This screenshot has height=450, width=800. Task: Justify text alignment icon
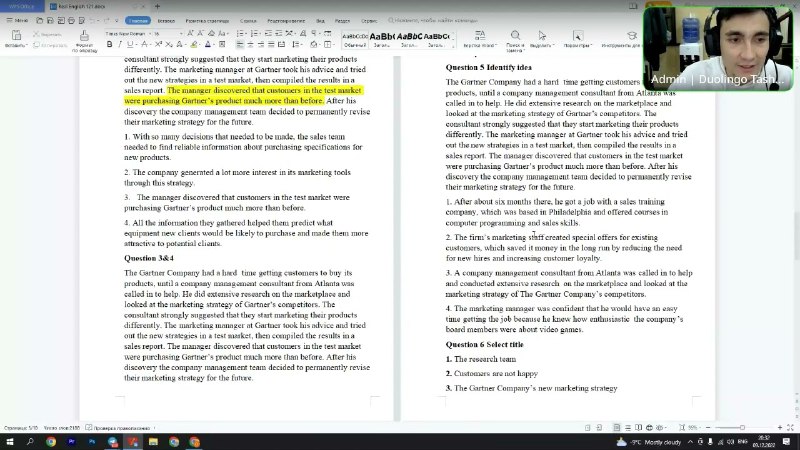271,45
